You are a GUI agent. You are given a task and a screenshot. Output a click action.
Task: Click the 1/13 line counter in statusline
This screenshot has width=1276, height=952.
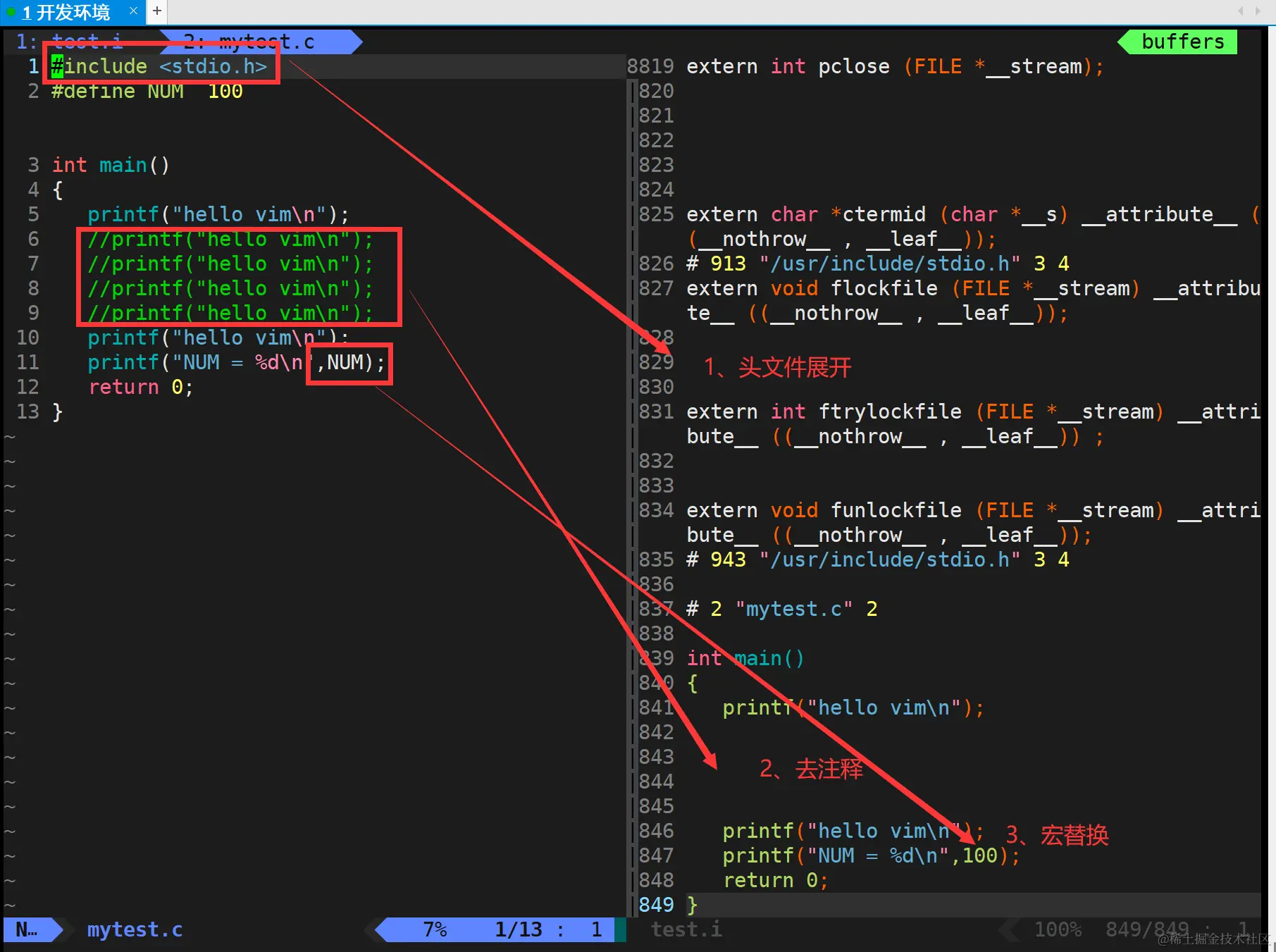[x=519, y=929]
